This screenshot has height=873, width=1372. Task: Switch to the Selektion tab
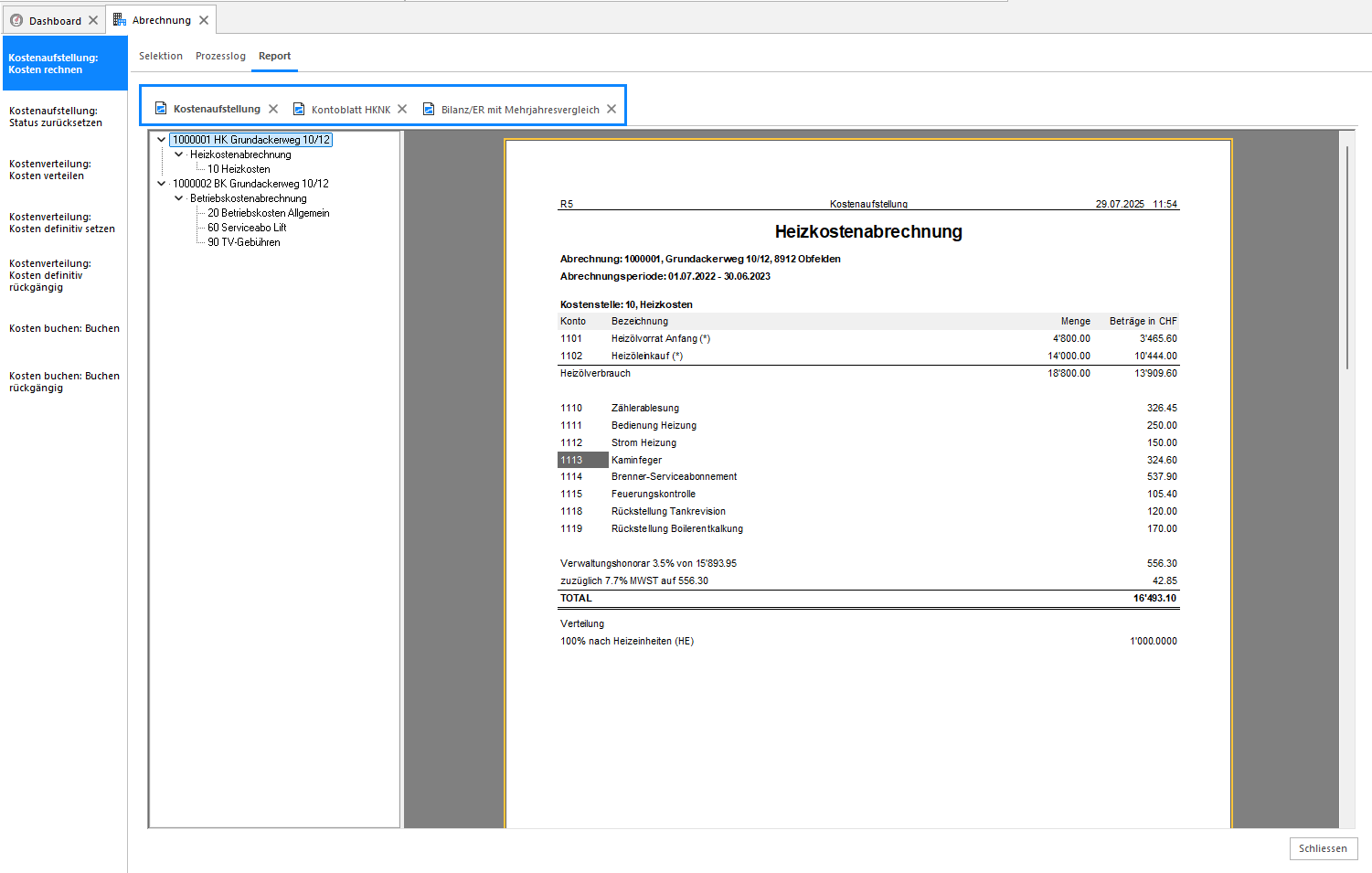161,56
